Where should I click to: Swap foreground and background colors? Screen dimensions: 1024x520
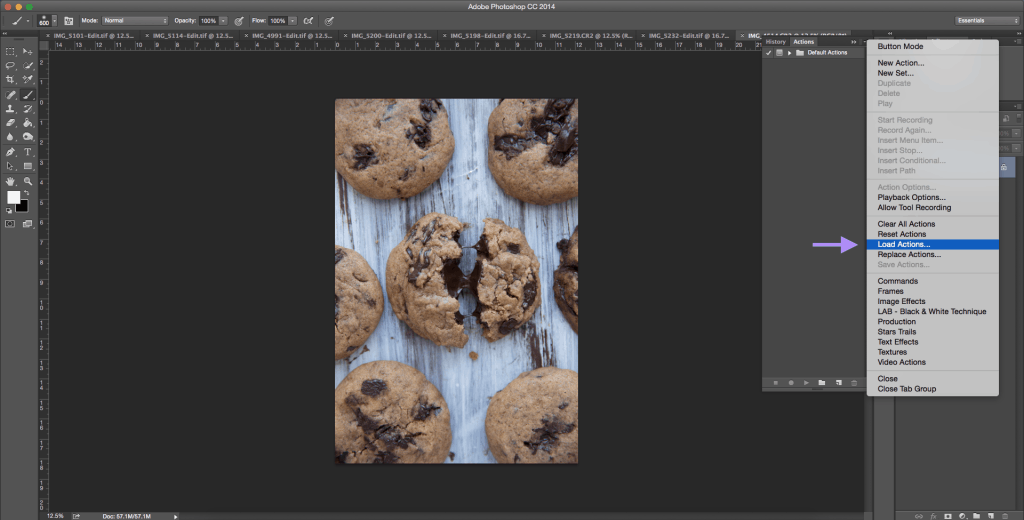point(27,193)
